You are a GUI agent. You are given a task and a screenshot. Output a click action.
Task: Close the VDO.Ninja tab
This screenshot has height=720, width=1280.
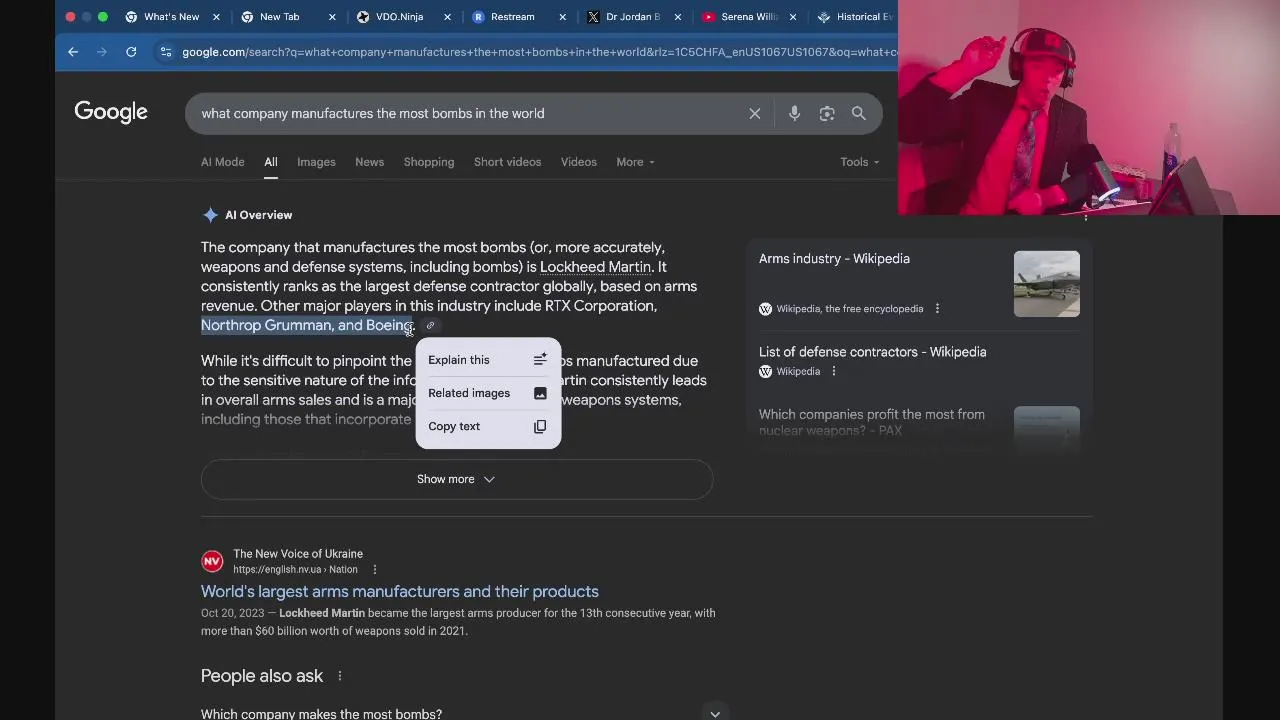click(x=447, y=17)
